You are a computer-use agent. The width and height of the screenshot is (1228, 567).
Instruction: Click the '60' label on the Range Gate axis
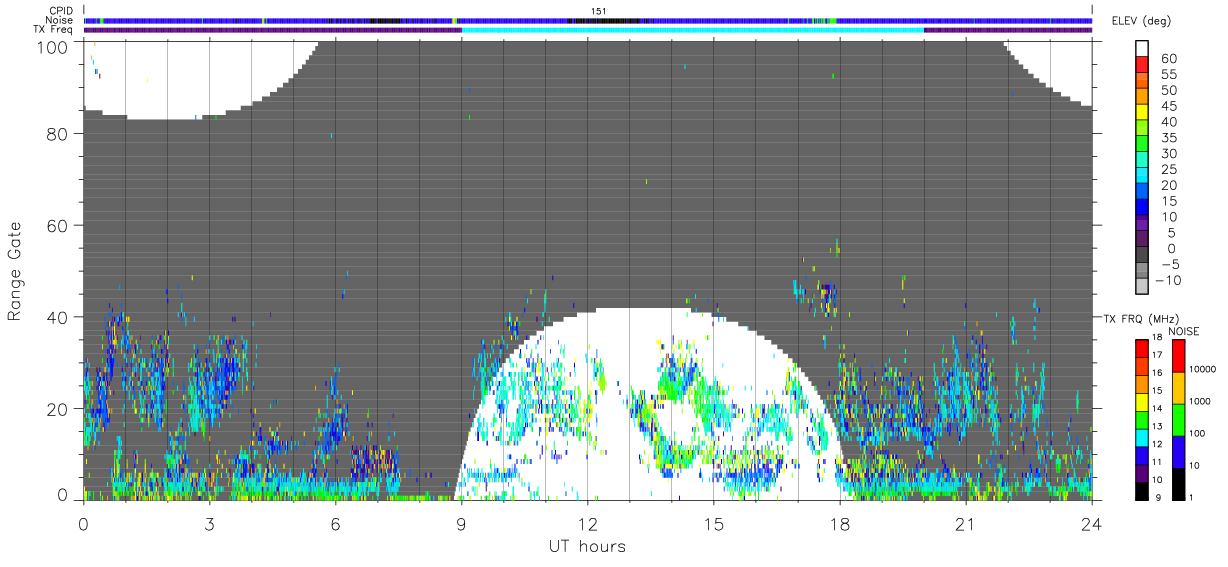pos(58,225)
